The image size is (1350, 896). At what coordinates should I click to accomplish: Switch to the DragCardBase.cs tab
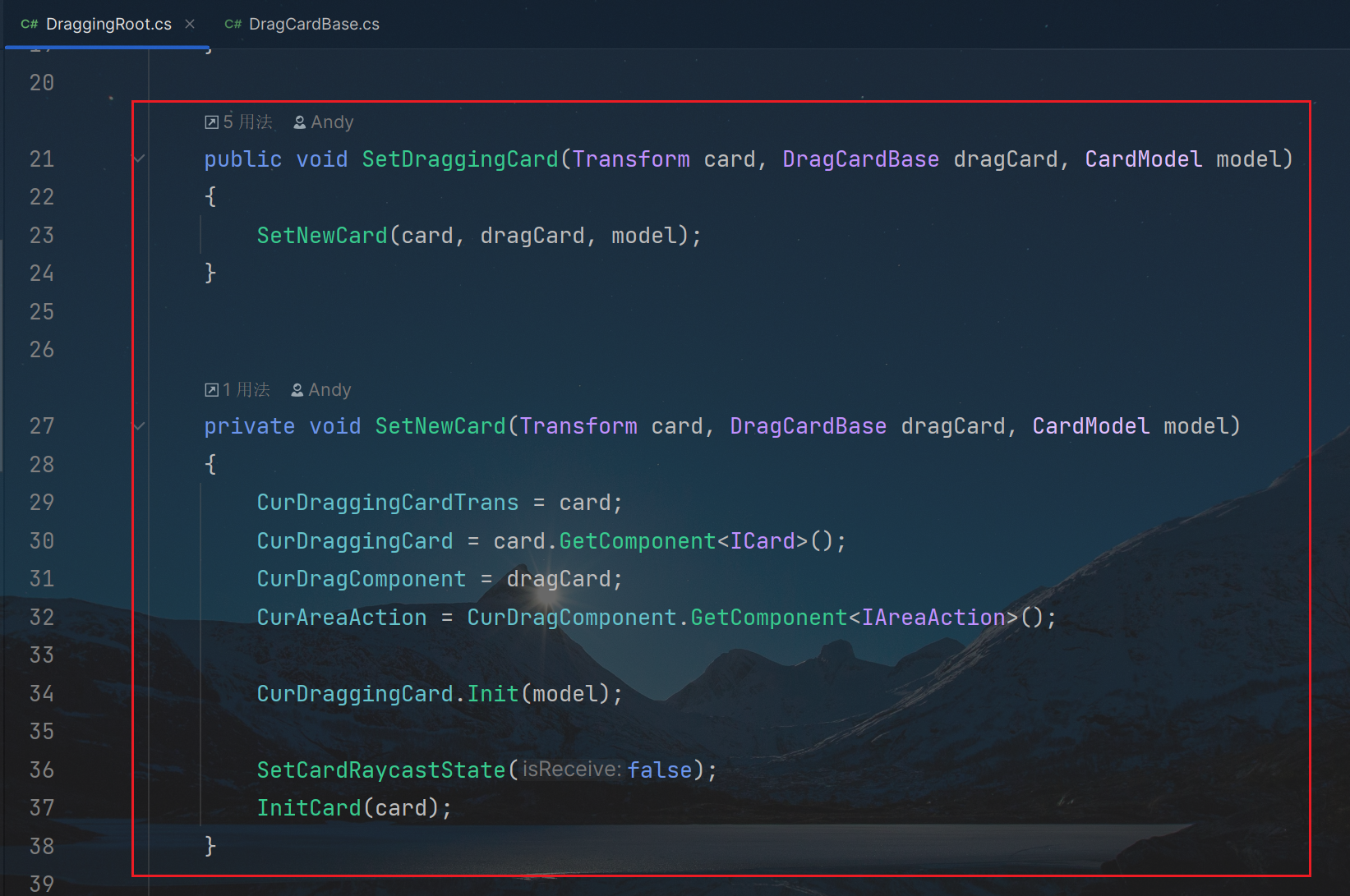pyautogui.click(x=313, y=24)
